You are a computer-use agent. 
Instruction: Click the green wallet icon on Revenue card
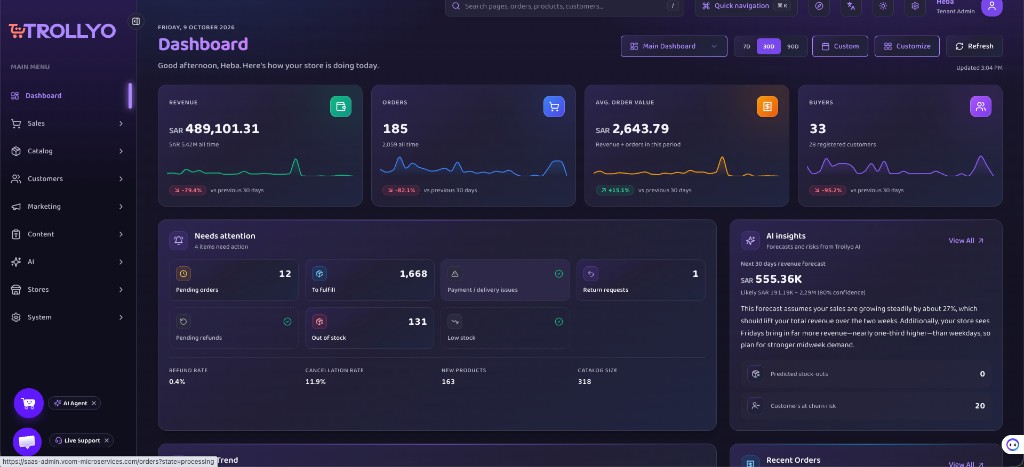coord(340,106)
